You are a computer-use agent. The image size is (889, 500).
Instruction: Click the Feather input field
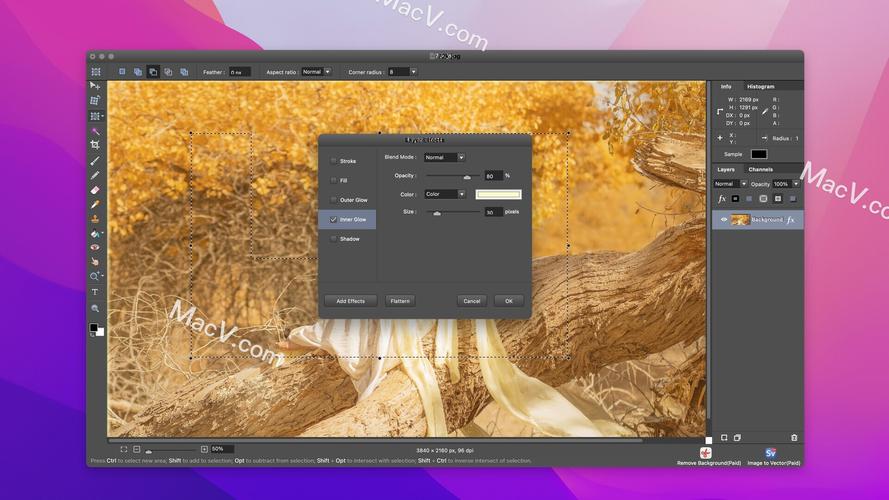tap(239, 72)
